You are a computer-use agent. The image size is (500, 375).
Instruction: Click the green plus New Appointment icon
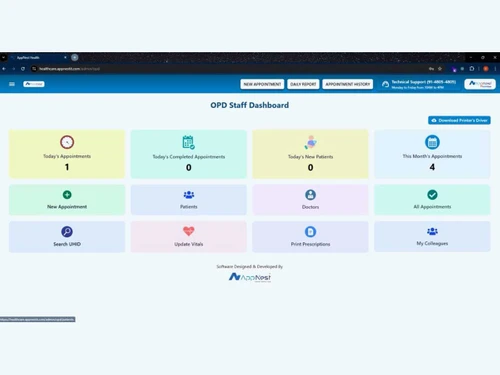pos(67,195)
